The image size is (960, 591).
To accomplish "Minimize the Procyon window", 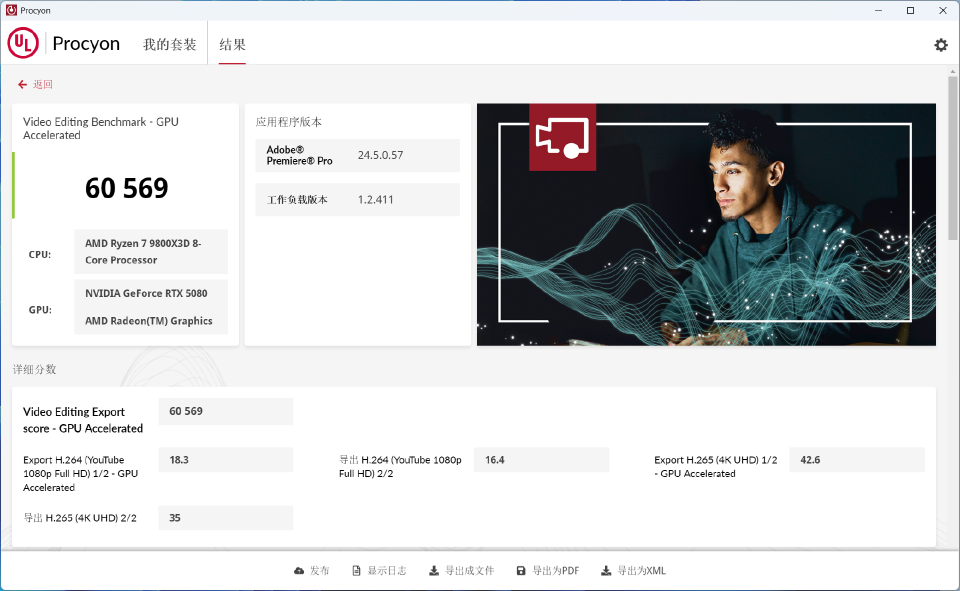I will tap(879, 10).
